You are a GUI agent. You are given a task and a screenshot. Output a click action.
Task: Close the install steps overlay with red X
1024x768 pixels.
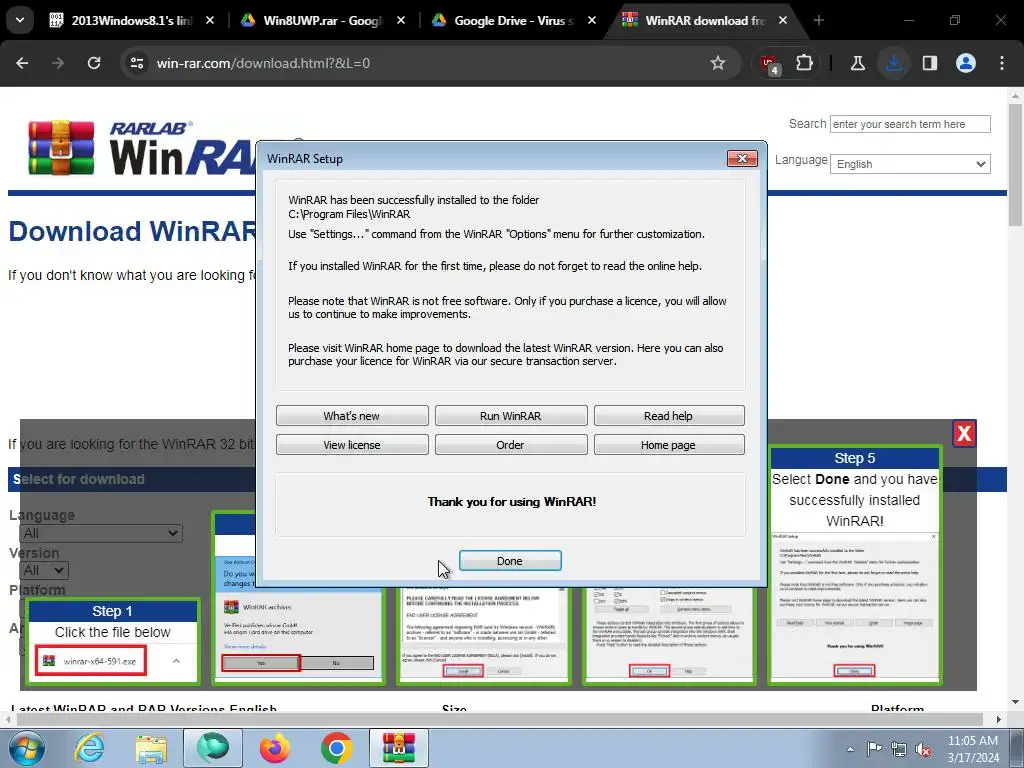point(964,434)
